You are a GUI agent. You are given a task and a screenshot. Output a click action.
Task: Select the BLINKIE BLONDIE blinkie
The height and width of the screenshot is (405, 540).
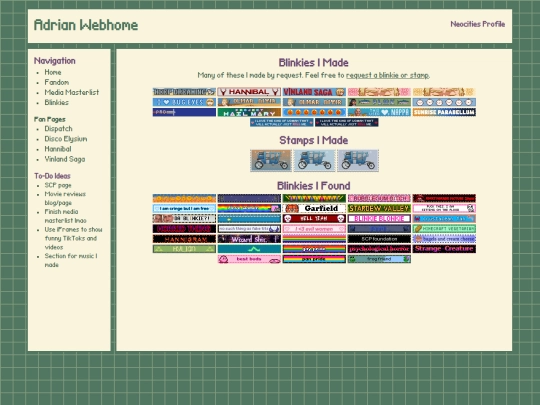[x=379, y=218]
